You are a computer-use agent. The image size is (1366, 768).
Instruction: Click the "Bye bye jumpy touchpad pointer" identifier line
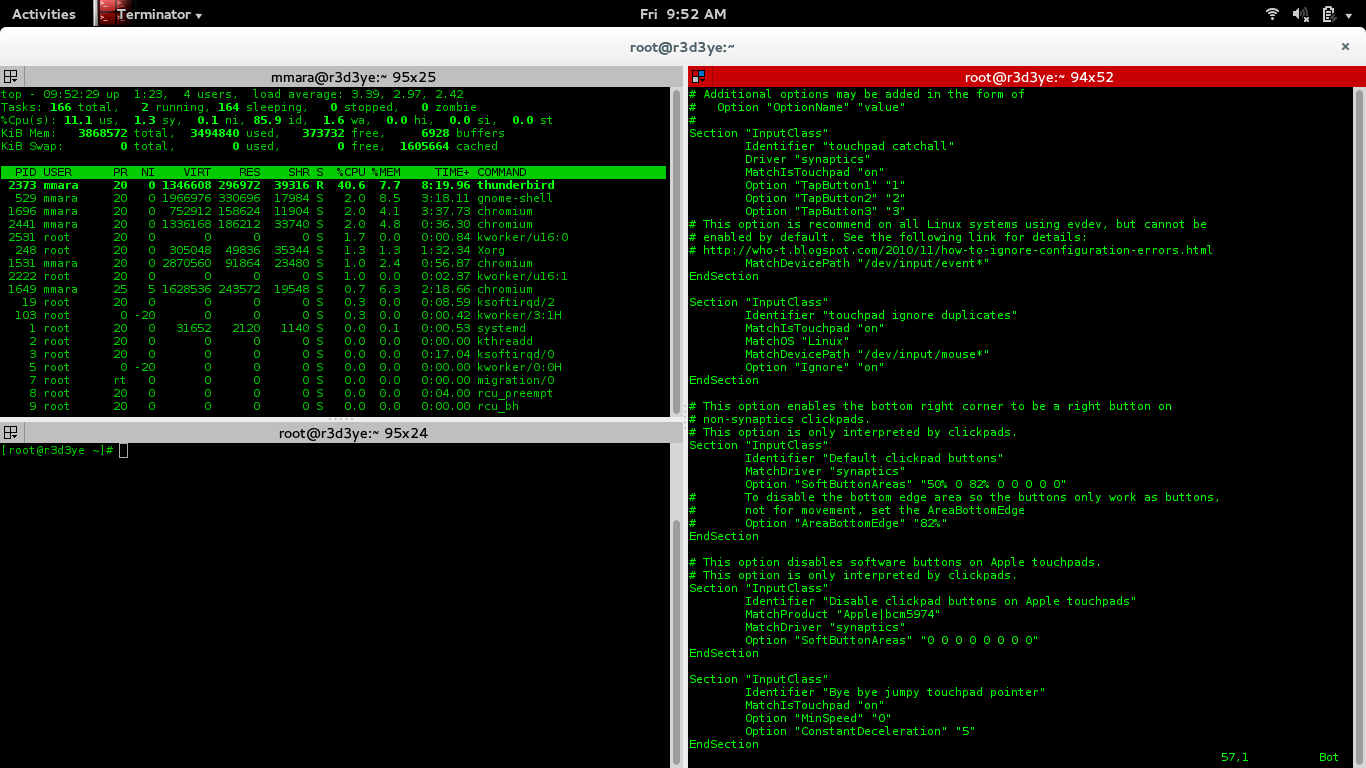click(x=895, y=692)
